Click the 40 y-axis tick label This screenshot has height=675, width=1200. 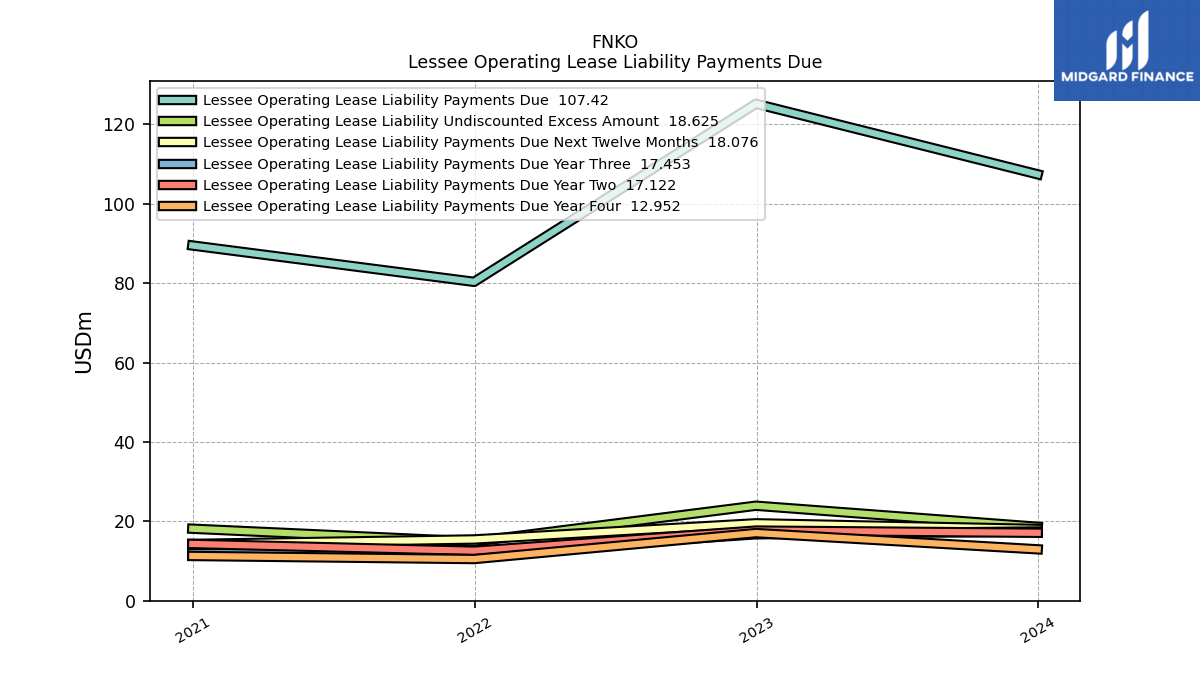tap(126, 442)
